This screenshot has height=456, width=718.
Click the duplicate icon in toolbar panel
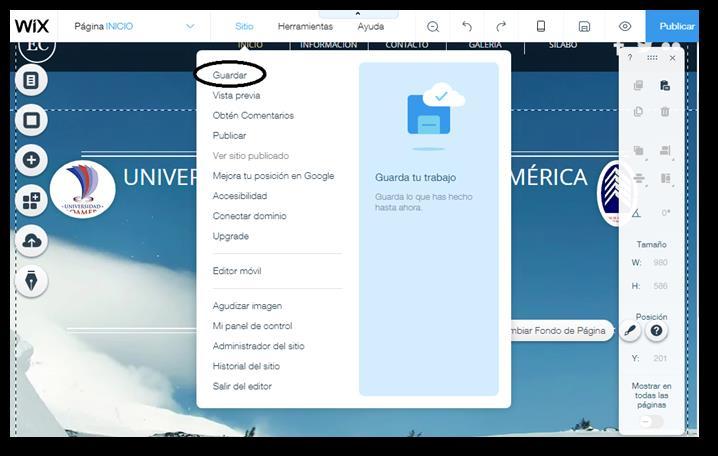coord(638,111)
